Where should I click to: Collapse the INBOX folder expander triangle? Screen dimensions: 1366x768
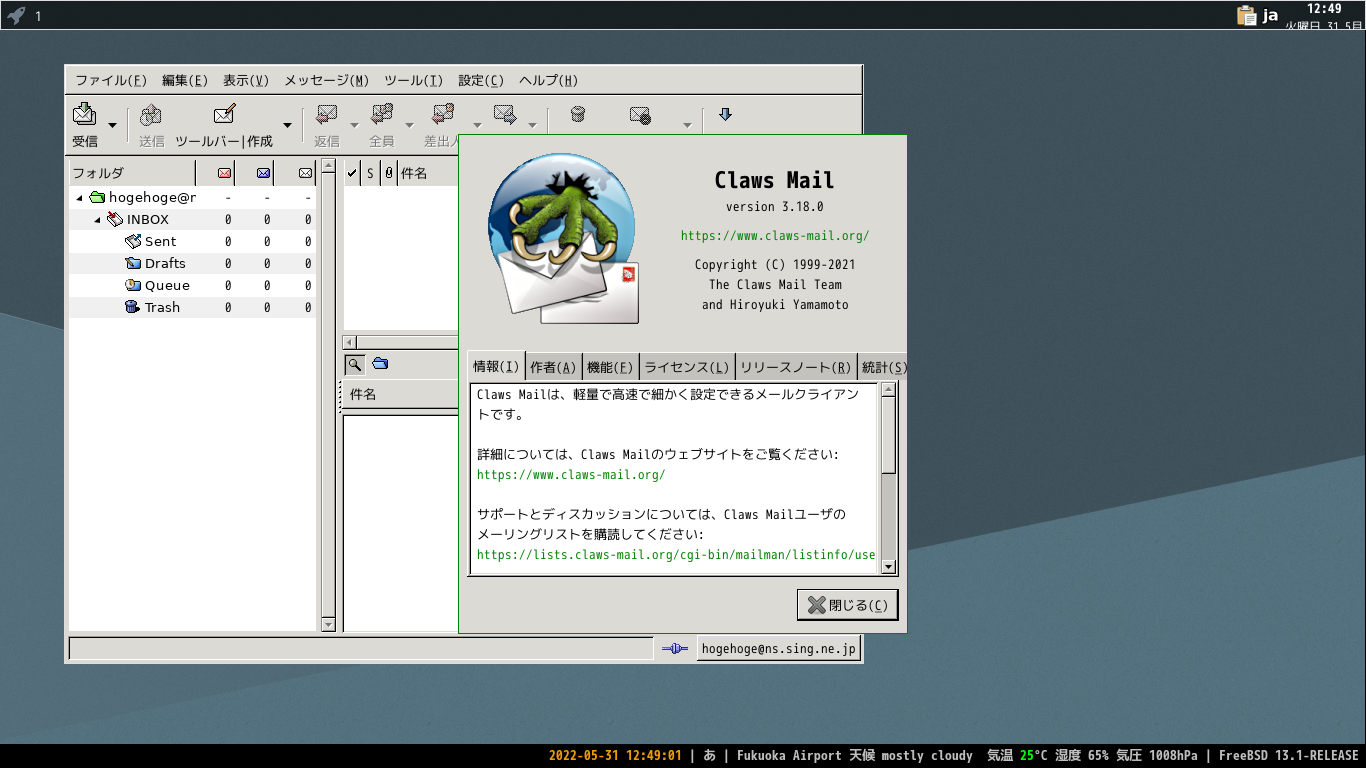(x=97, y=220)
